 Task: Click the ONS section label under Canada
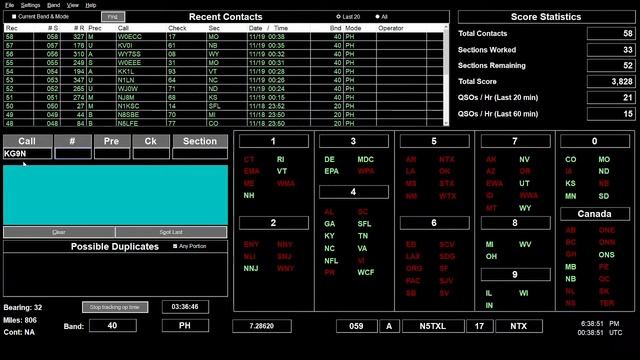[x=607, y=255]
